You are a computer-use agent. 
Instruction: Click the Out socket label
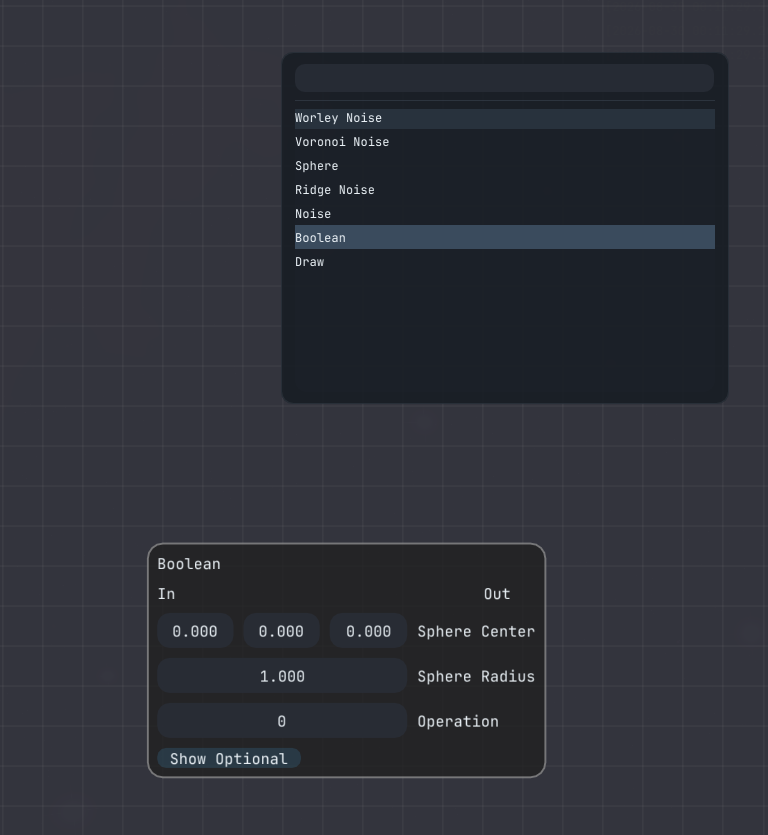coord(497,594)
